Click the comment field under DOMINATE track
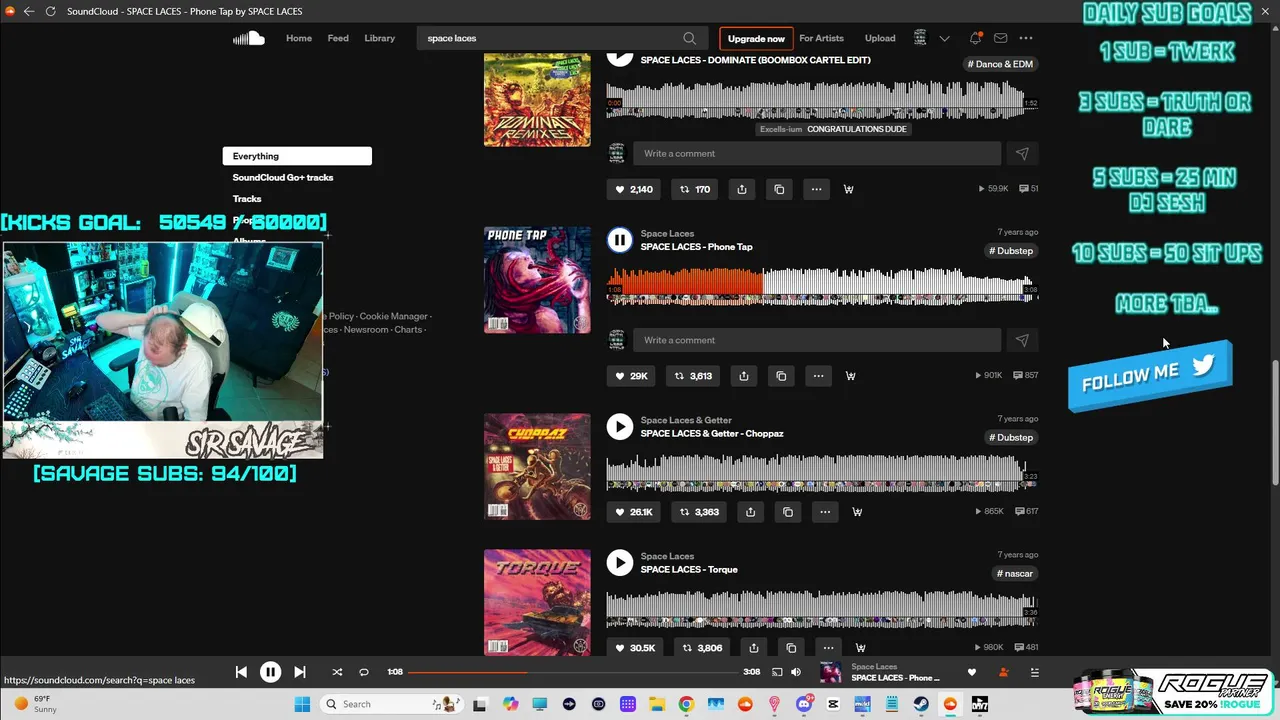 pos(817,153)
